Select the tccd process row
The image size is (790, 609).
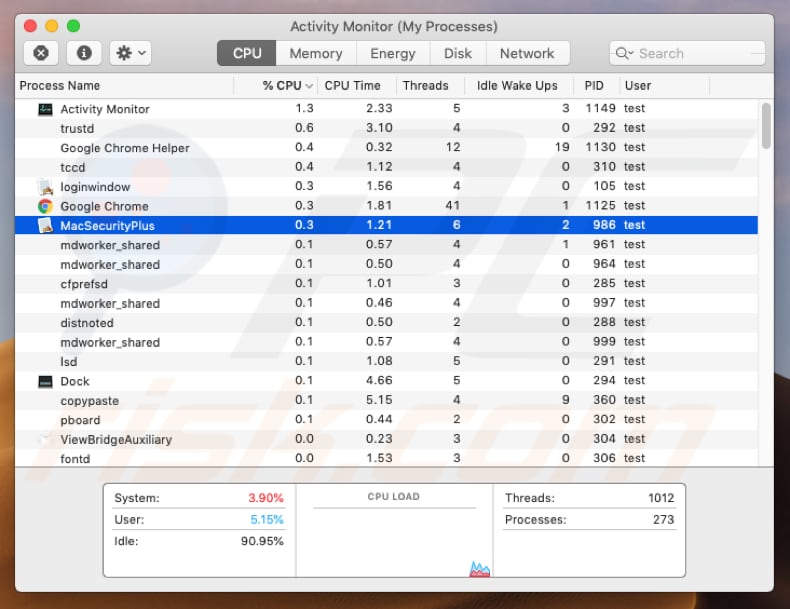386,167
